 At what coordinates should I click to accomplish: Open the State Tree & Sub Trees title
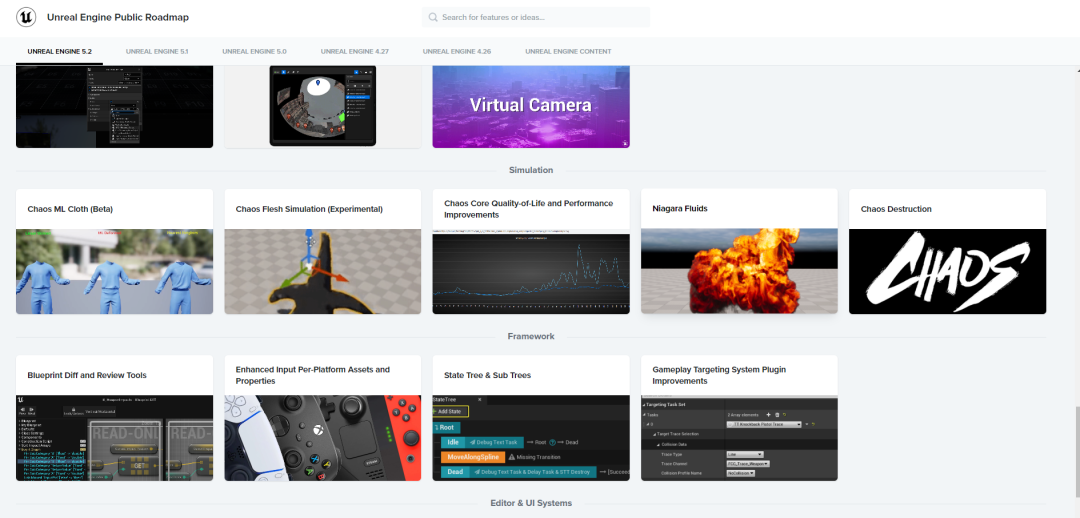point(488,375)
